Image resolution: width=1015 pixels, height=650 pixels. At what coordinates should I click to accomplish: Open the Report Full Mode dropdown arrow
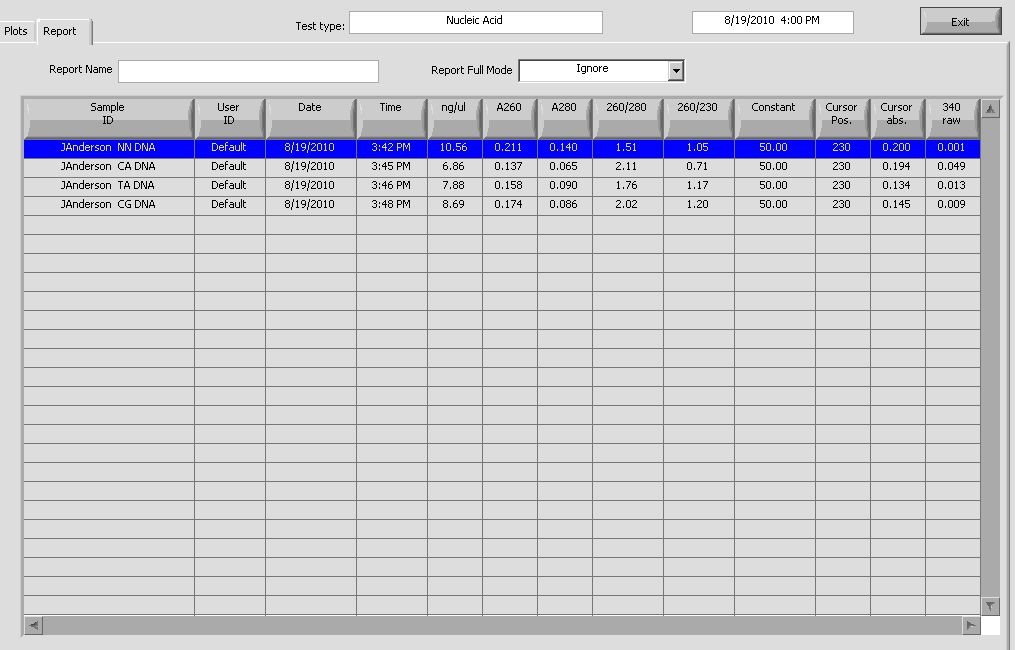coord(676,70)
